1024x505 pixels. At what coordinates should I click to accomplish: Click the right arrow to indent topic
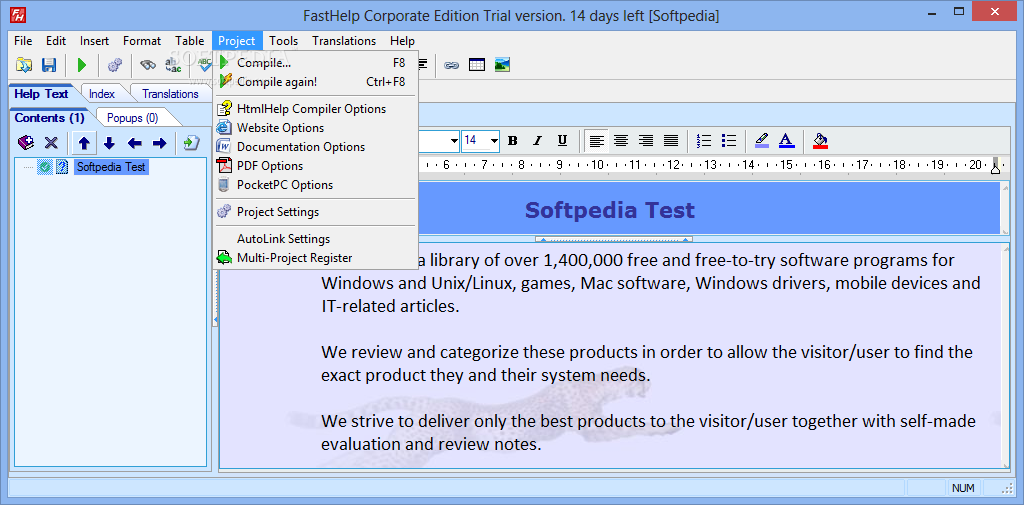[x=159, y=142]
